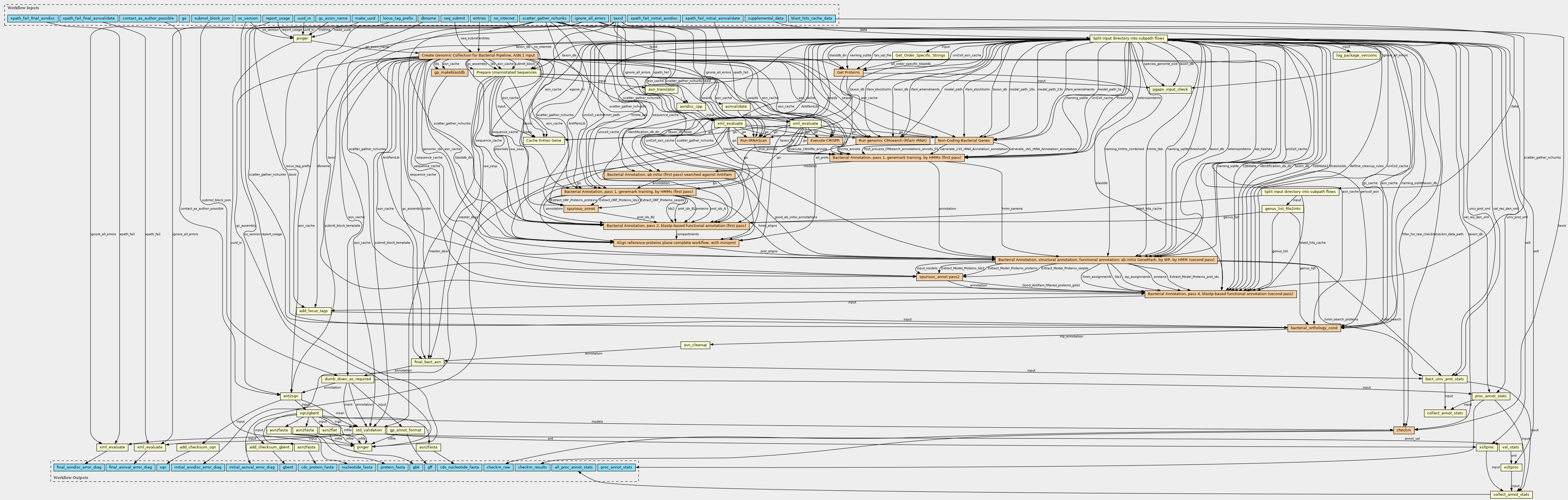Select the add_checksum_gbent node
1568x500 pixels.
(x=269, y=448)
